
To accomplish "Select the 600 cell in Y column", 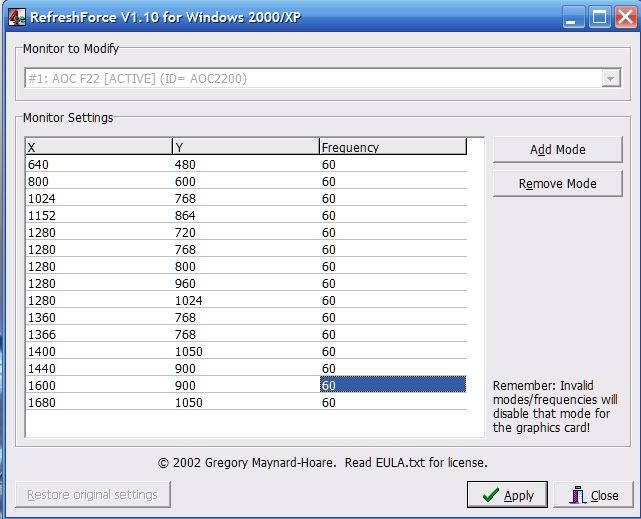I will (246, 181).
